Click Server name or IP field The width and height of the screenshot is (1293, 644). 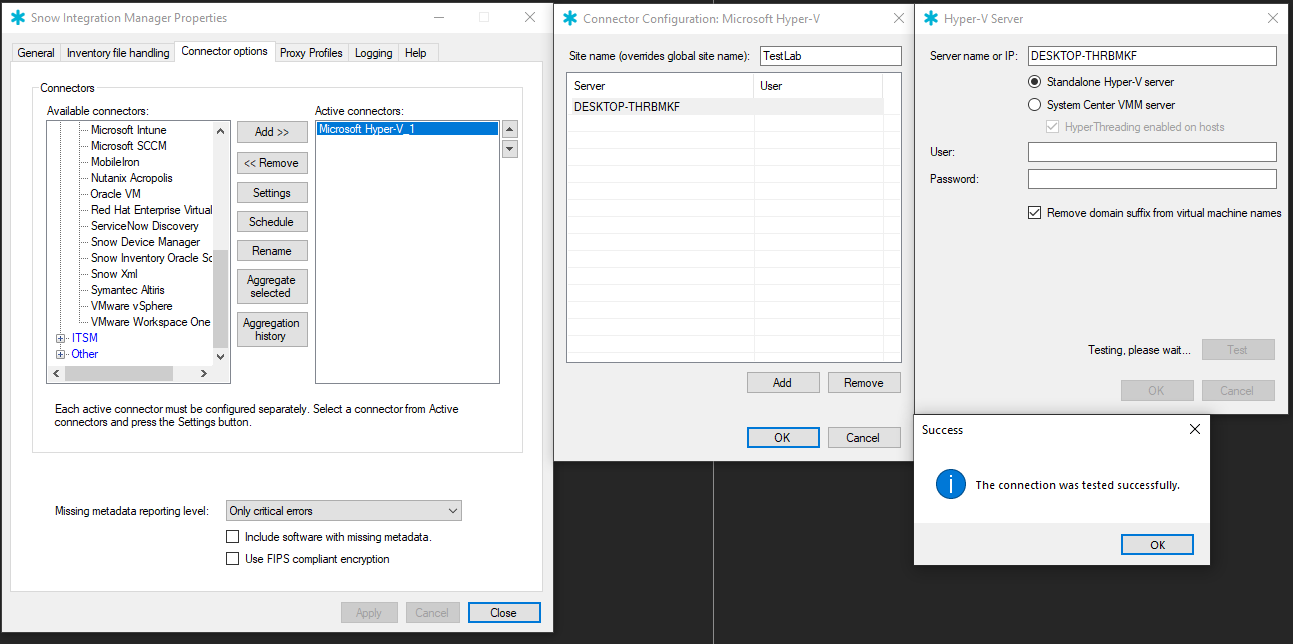(1152, 56)
